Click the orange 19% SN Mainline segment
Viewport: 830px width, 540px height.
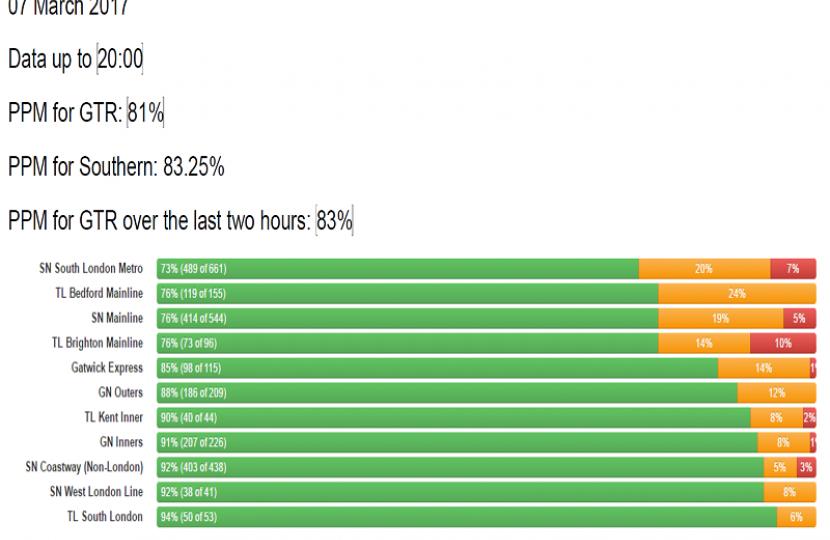click(x=720, y=319)
